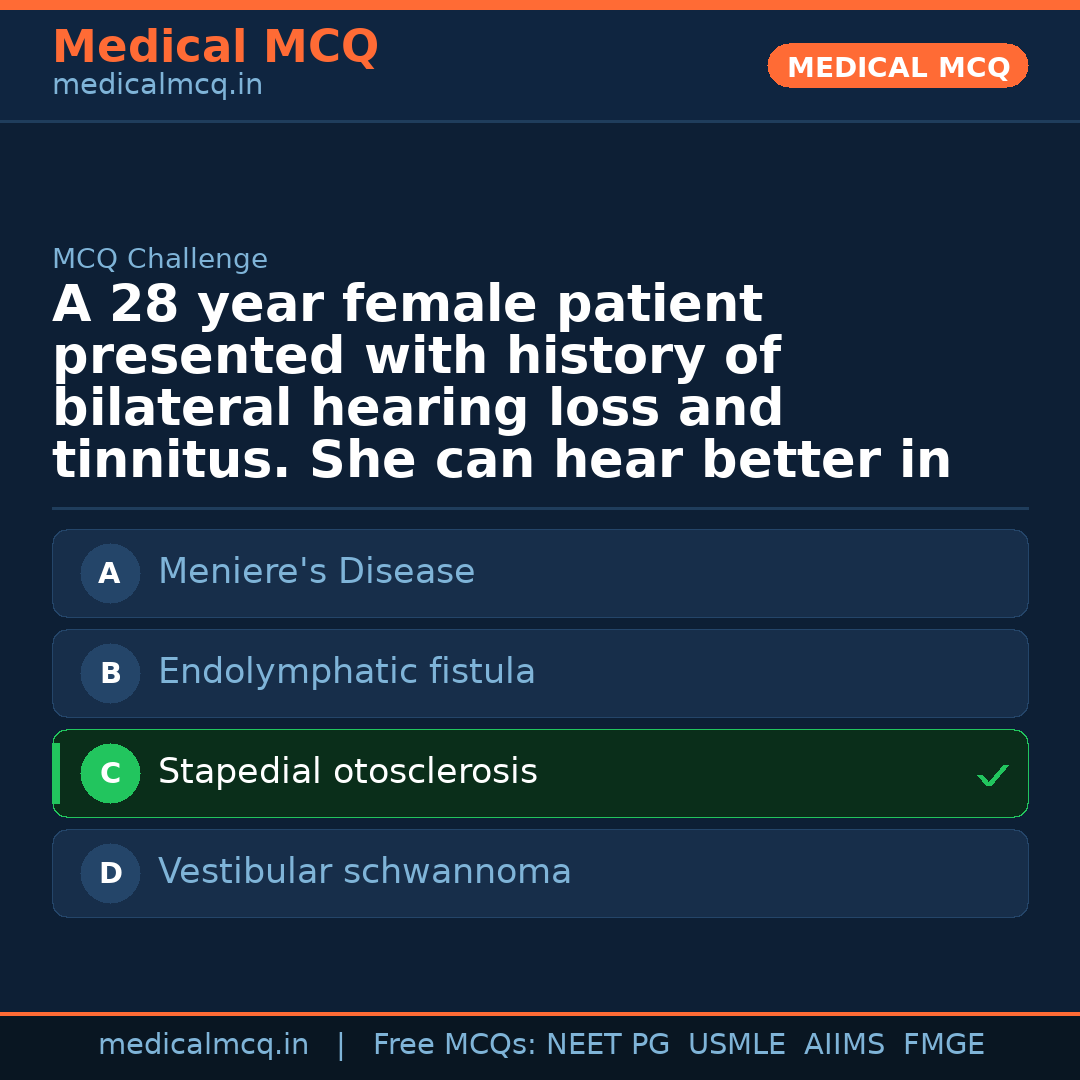Click the MCQ Challenge label
Image resolution: width=1080 pixels, height=1080 pixels.
coord(160,259)
